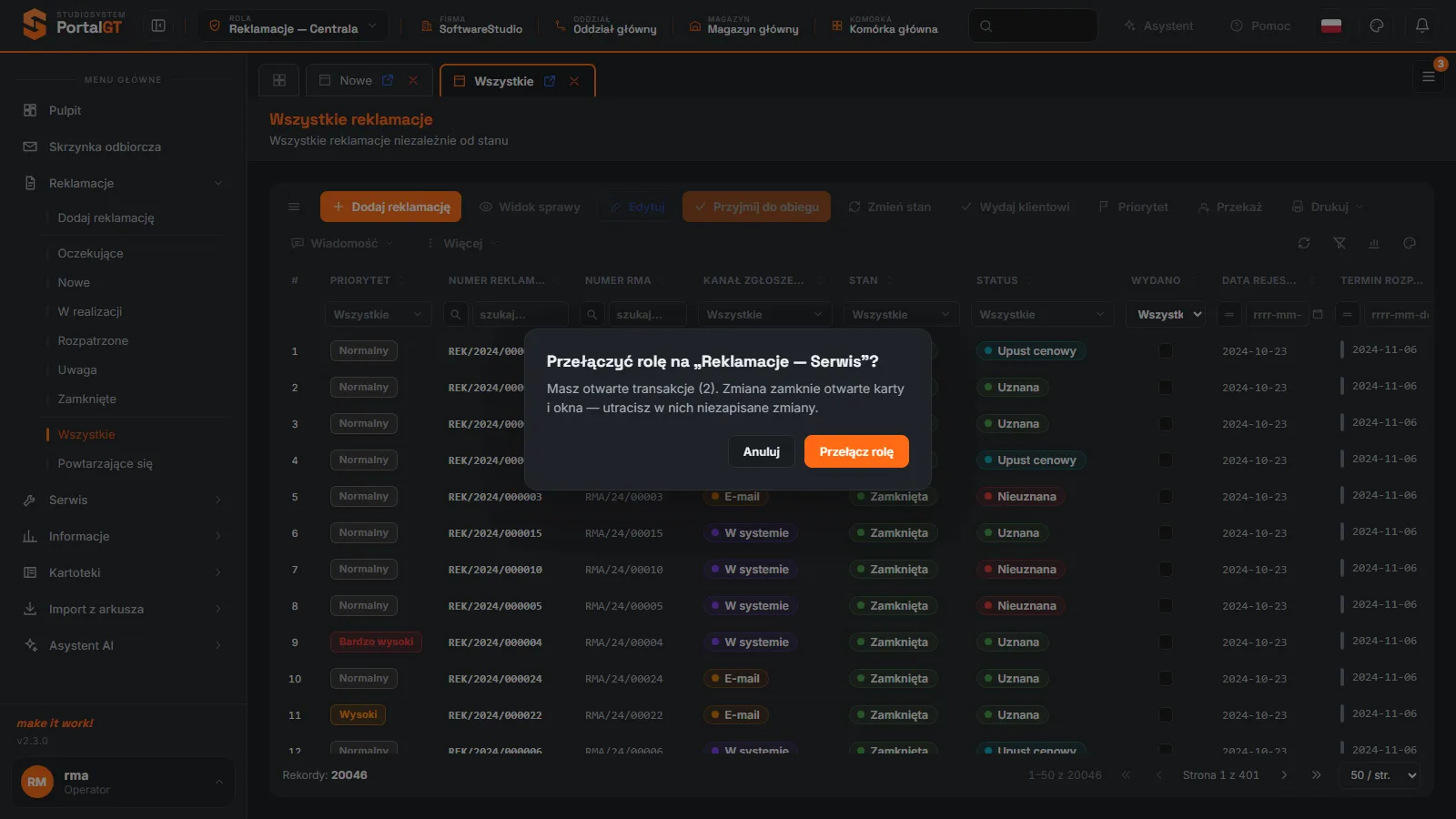Open the Priorytet filter dropdown
Image resolution: width=1456 pixels, height=819 pixels.
(x=378, y=314)
